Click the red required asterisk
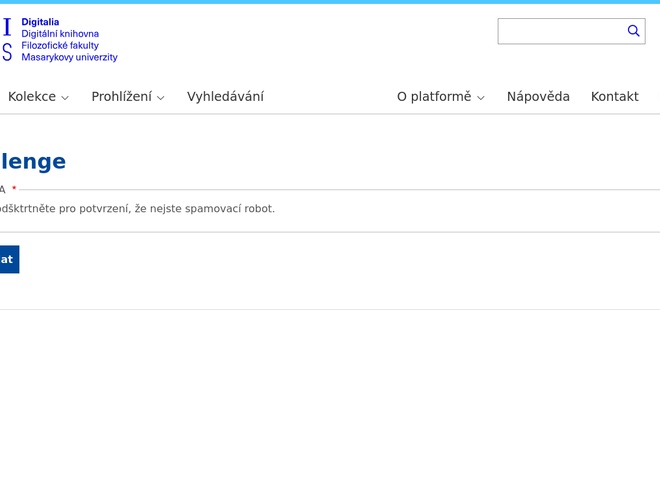 click(14, 190)
